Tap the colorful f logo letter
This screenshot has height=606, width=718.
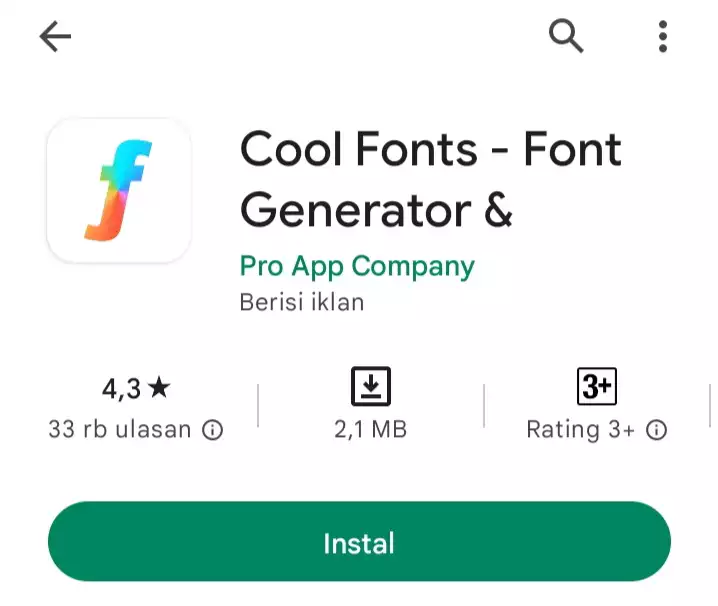(x=118, y=190)
